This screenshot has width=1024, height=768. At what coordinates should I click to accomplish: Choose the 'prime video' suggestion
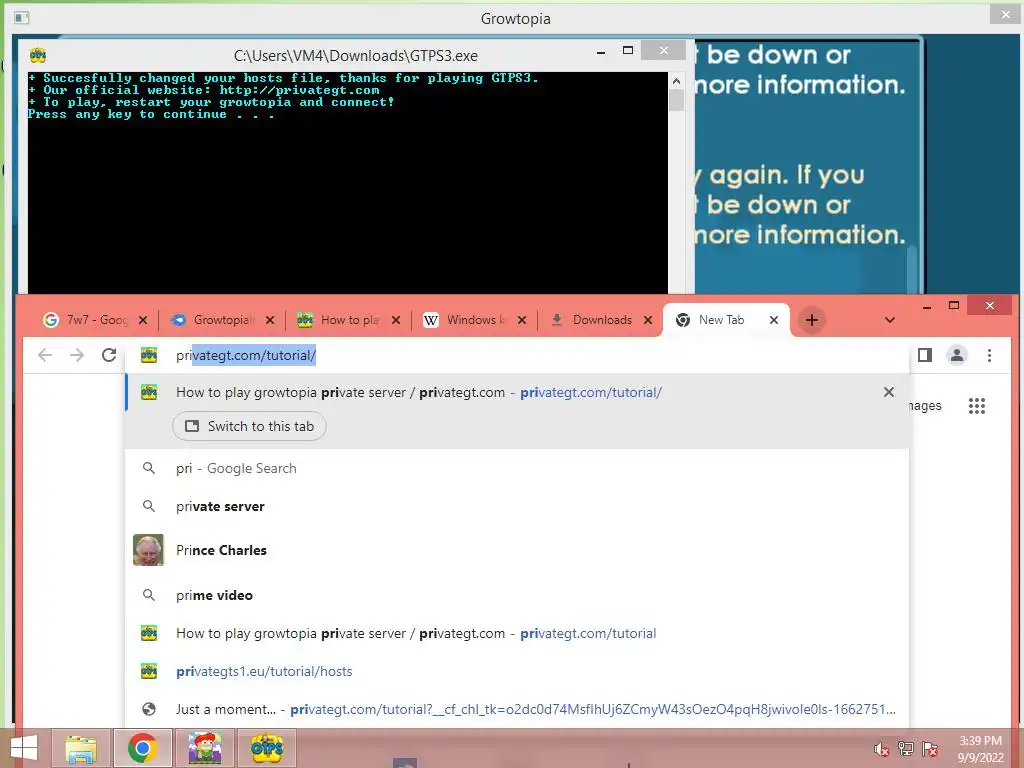click(517, 595)
